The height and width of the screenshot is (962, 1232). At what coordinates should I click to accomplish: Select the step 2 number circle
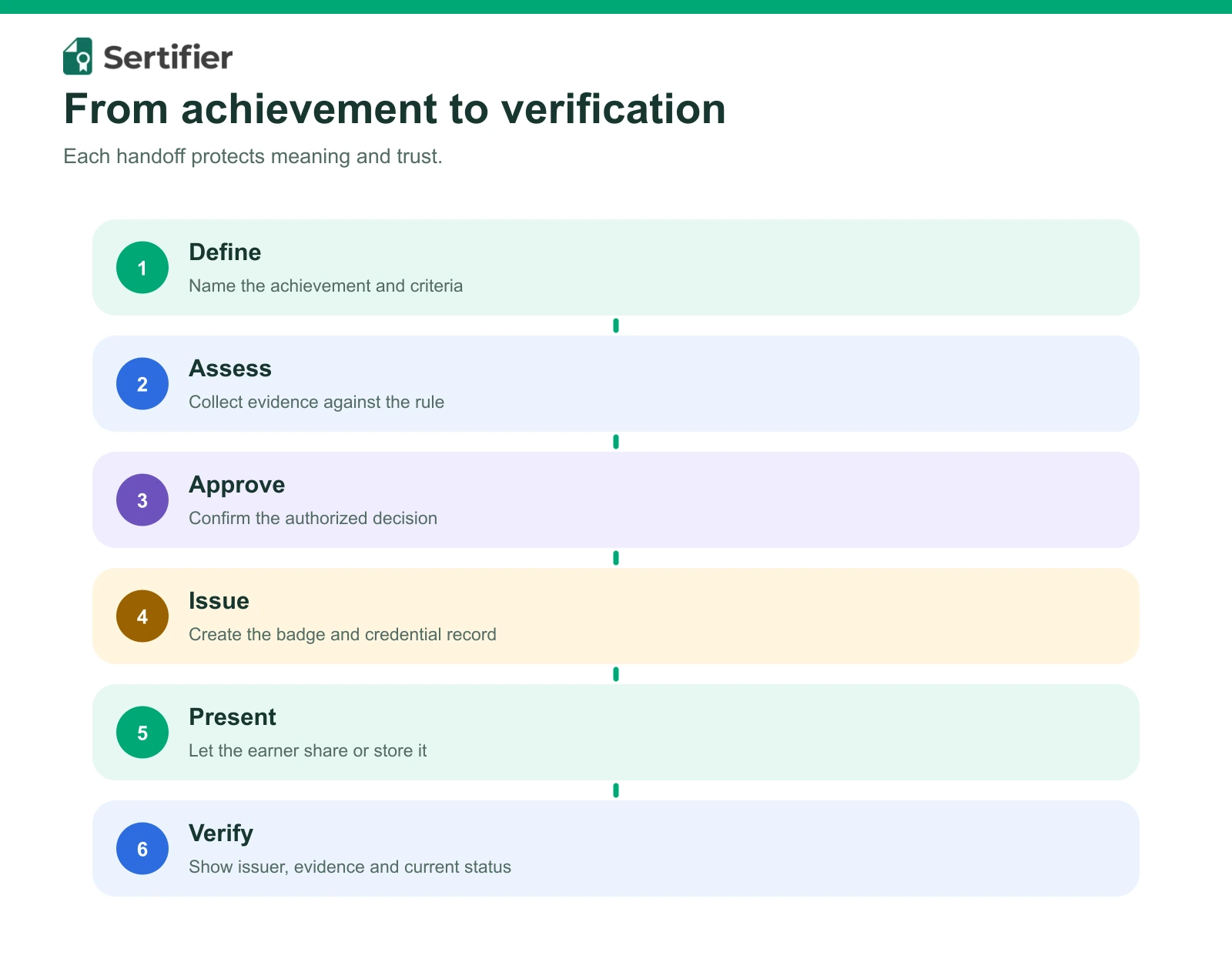tap(142, 384)
